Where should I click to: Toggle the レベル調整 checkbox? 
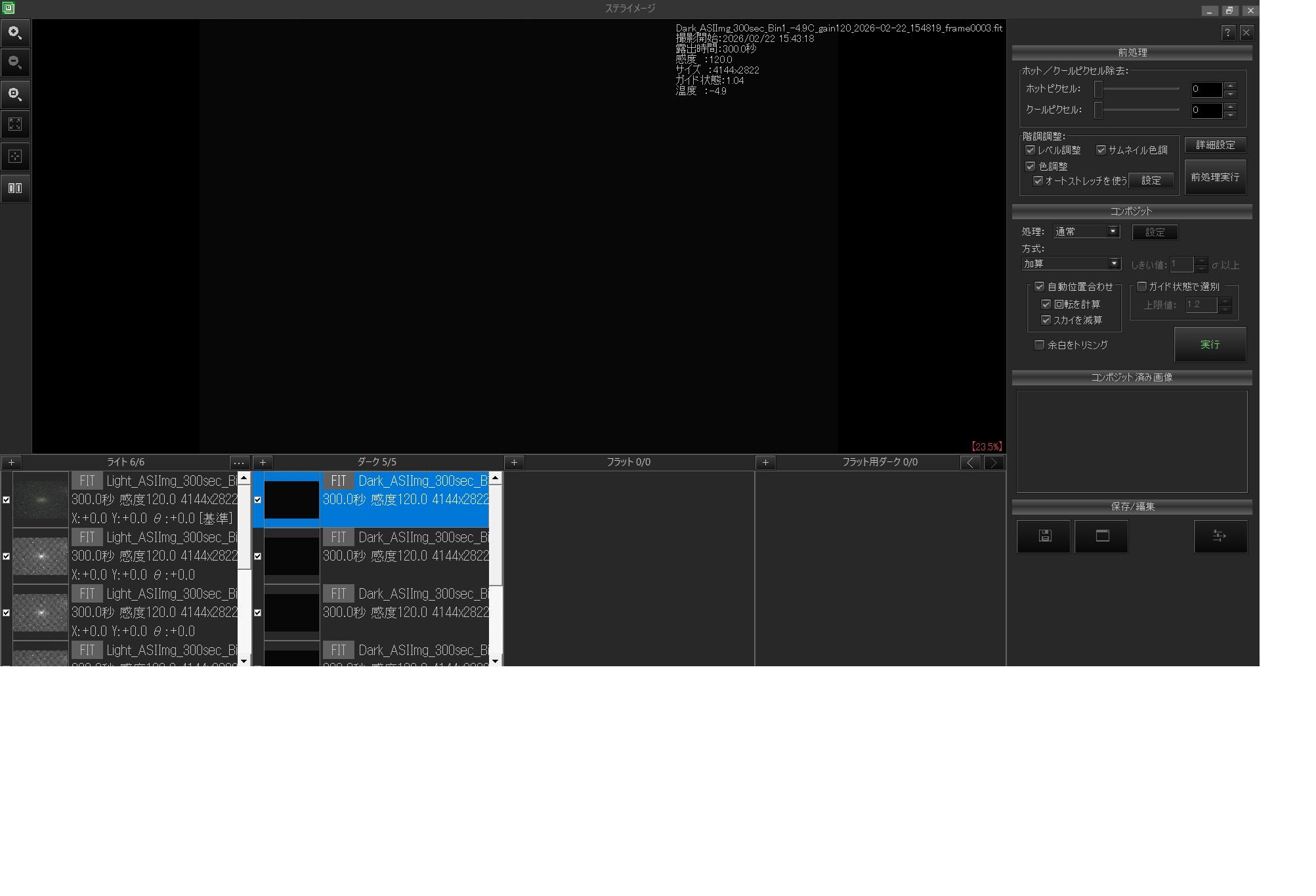tap(1030, 150)
